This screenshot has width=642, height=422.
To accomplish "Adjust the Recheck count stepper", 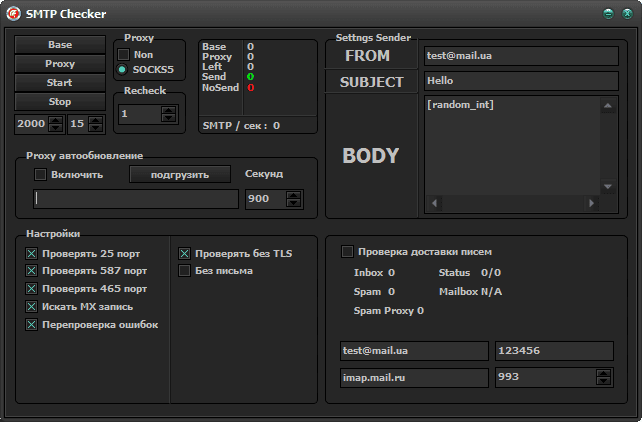I will pos(169,114).
